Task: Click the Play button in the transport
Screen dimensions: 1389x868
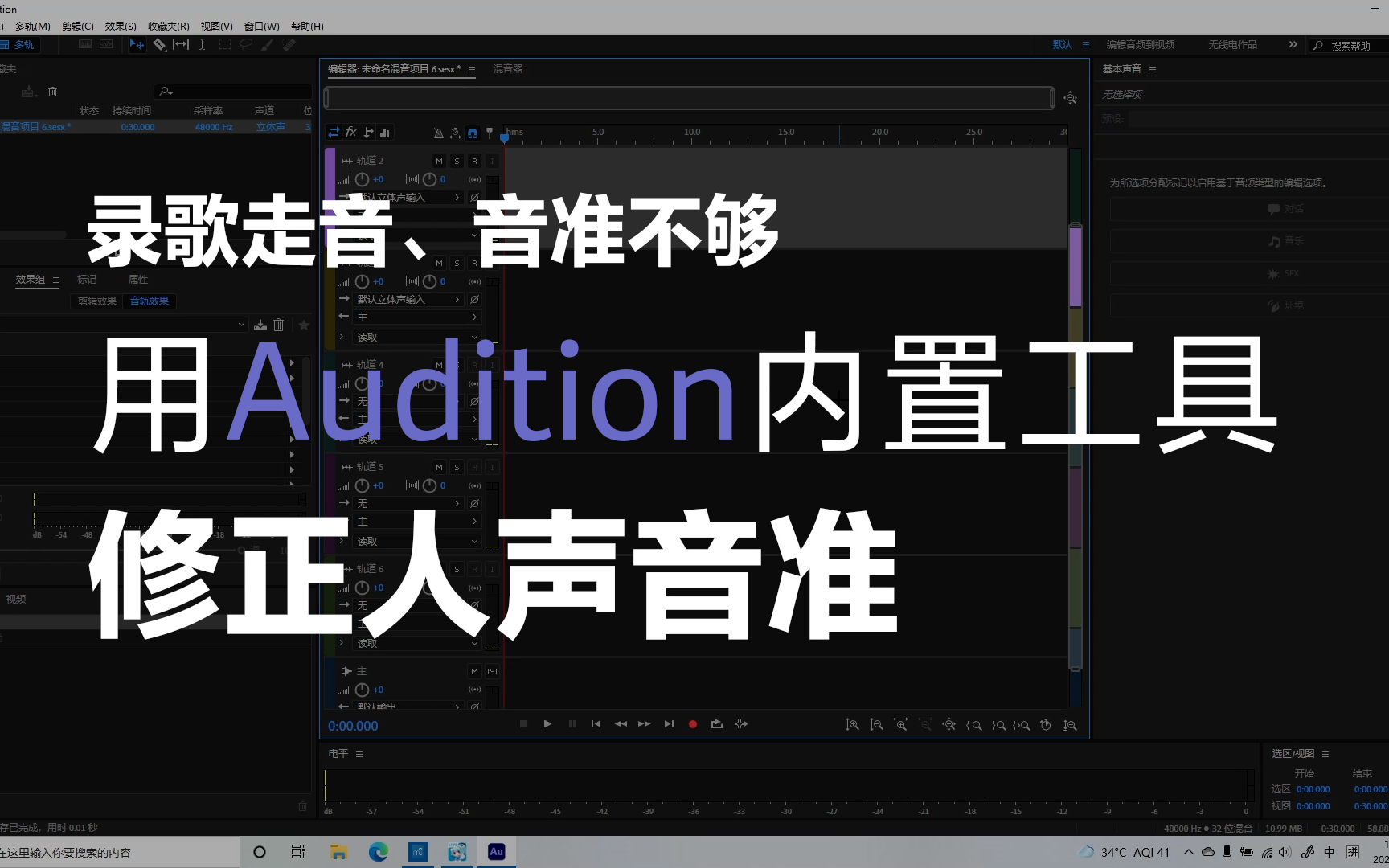Action: click(547, 724)
